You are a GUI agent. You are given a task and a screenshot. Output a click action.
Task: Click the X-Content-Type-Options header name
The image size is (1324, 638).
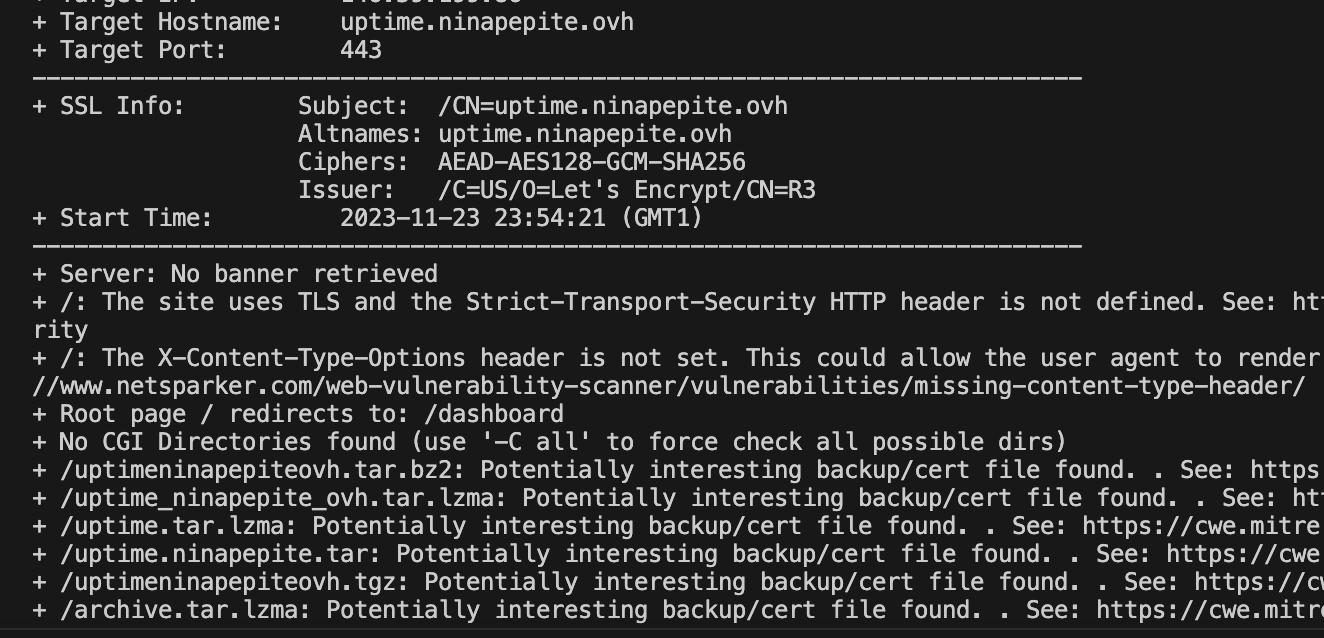pyautogui.click(x=312, y=357)
